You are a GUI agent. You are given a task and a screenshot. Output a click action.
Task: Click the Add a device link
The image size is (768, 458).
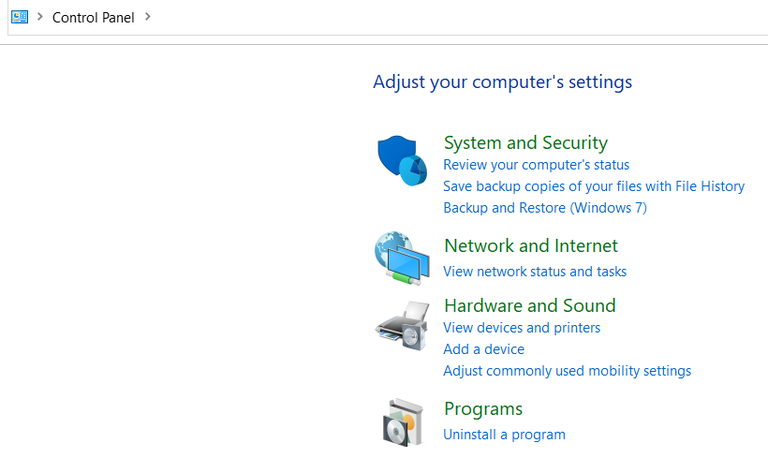coord(483,349)
